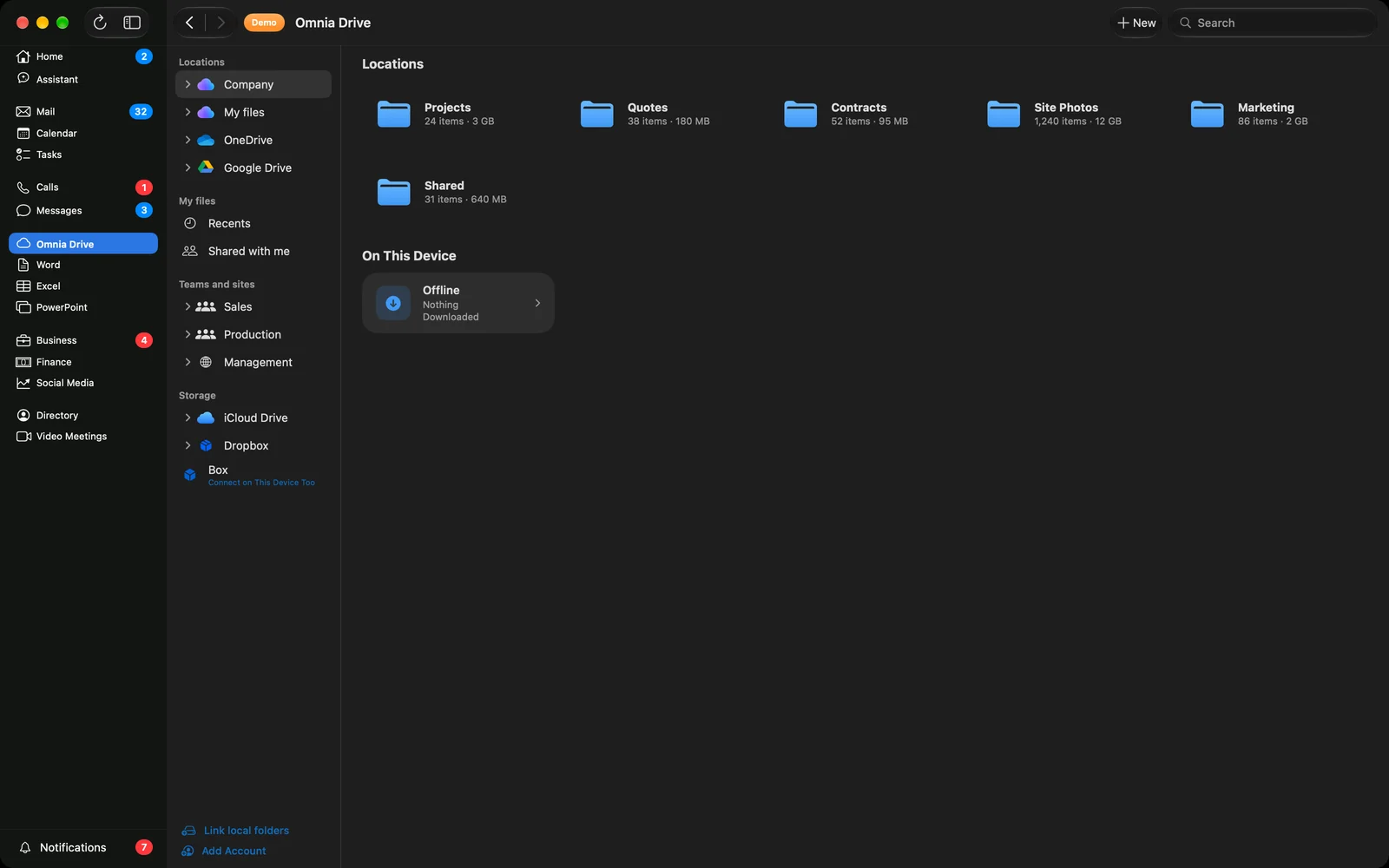Click the New button
This screenshot has height=868, width=1389.
point(1136,23)
